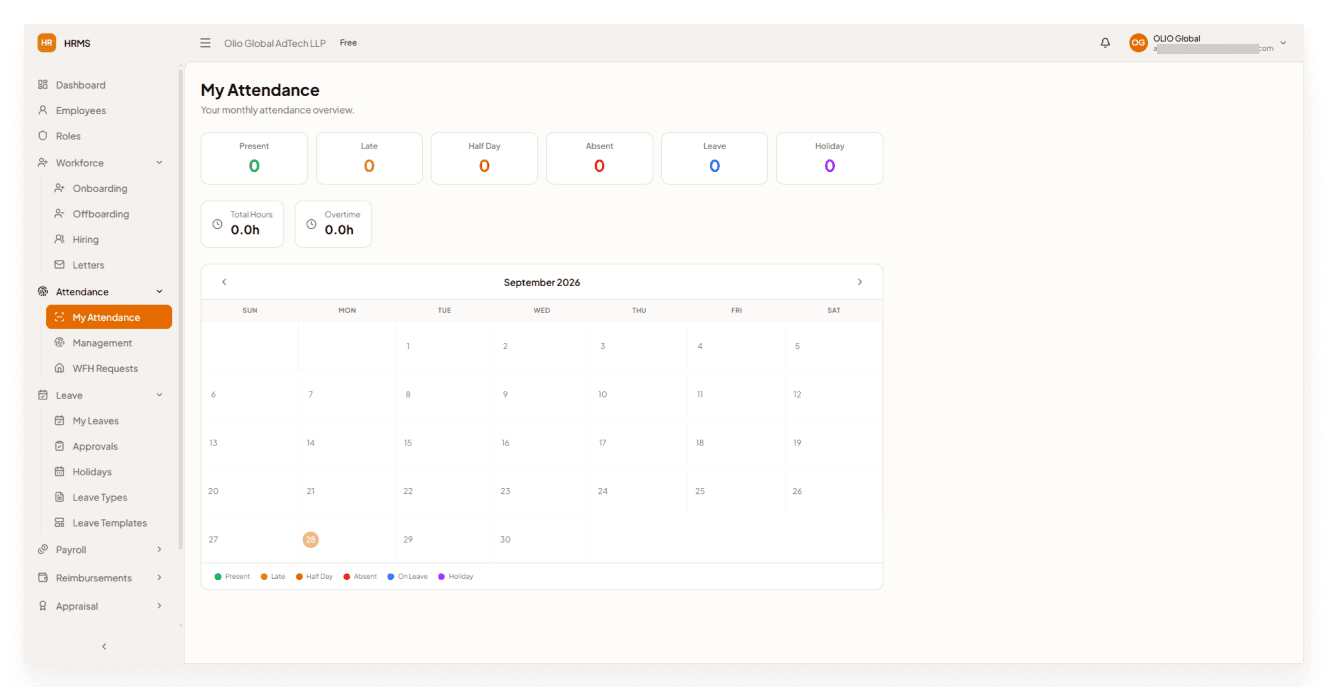This screenshot has width=1328, height=687.
Task: Click the Holidays calendar icon
Action: point(60,472)
